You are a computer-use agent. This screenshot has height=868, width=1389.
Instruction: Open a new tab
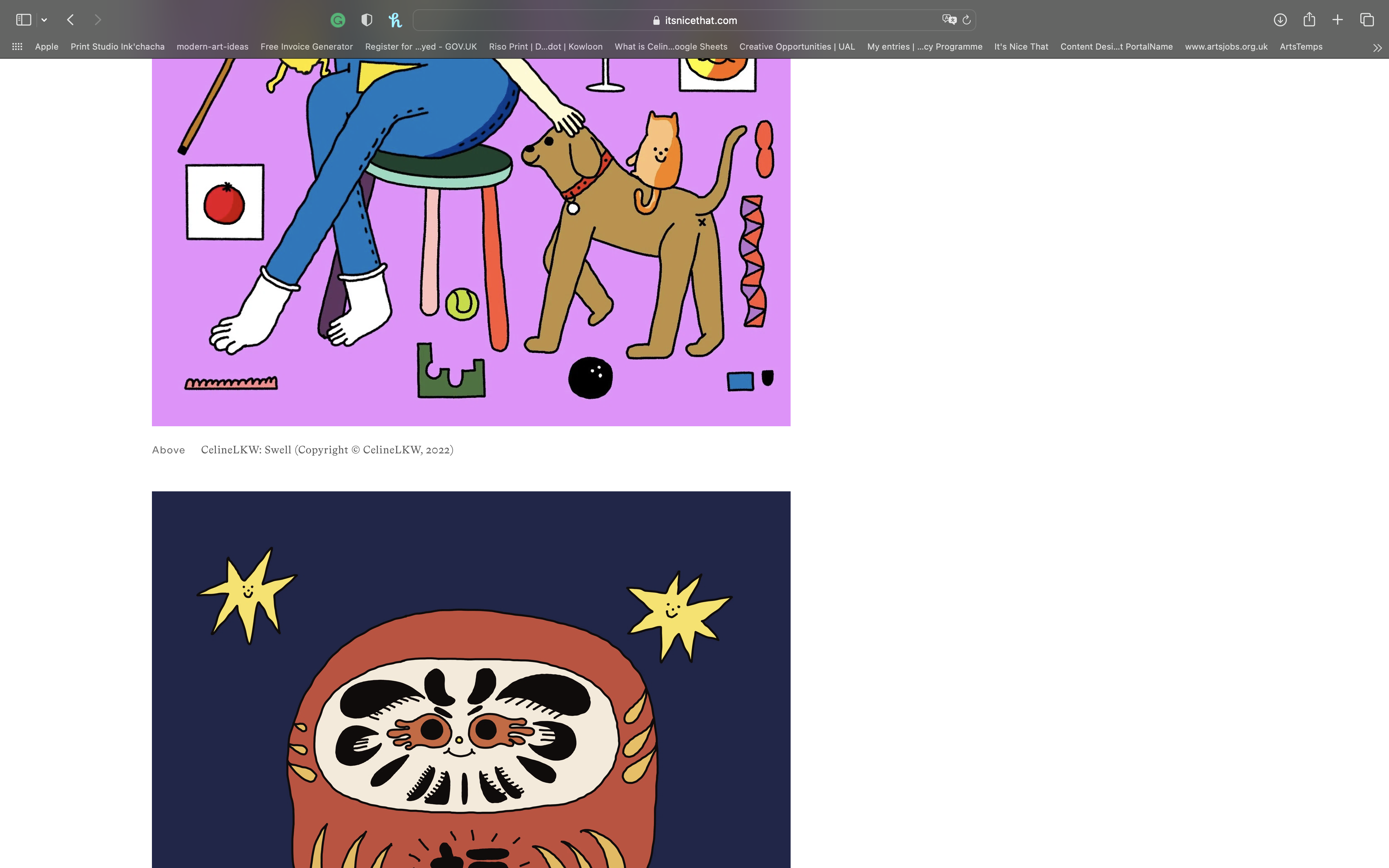[1337, 20]
